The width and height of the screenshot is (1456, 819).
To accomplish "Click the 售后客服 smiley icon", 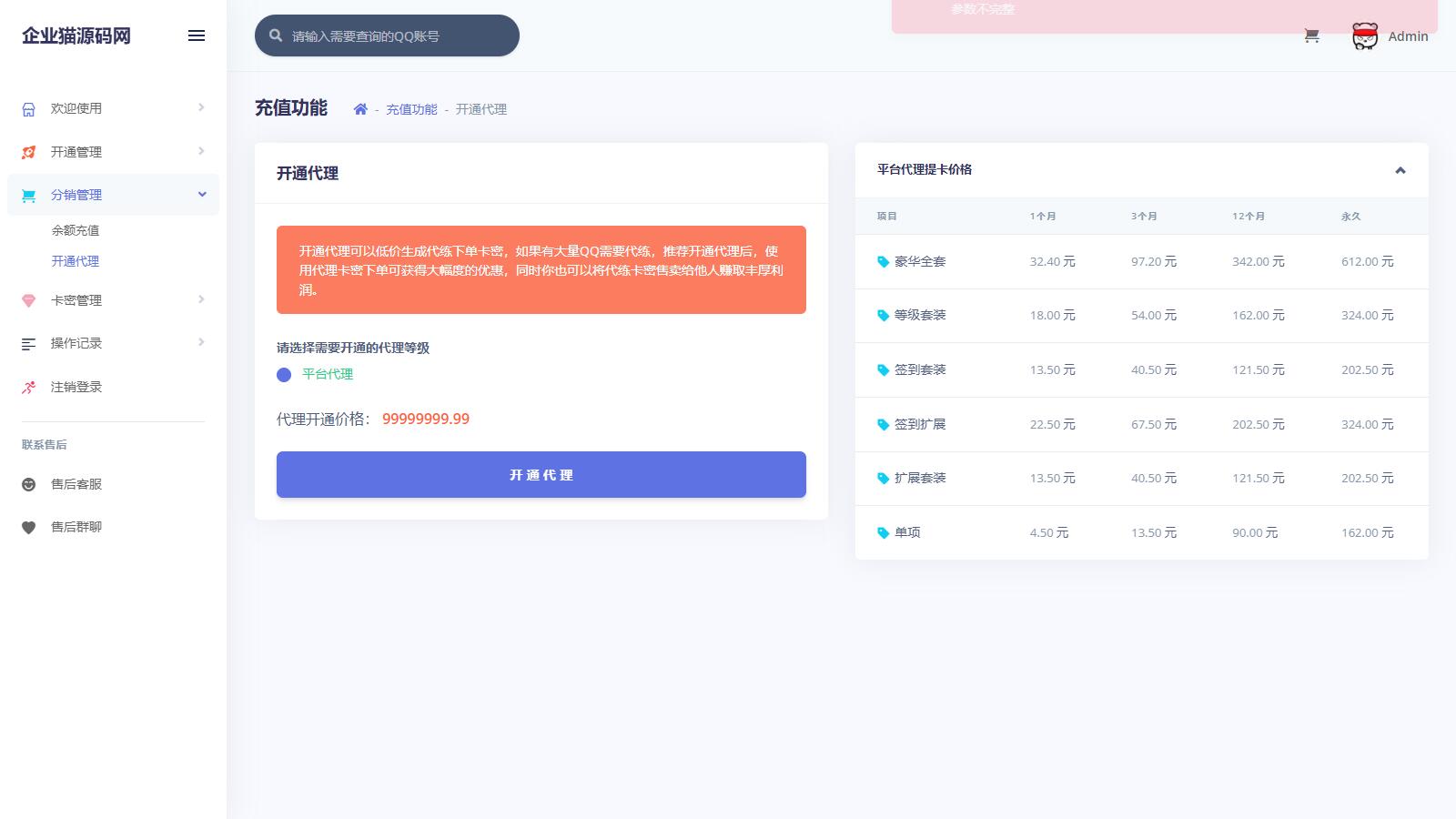I will tap(29, 484).
